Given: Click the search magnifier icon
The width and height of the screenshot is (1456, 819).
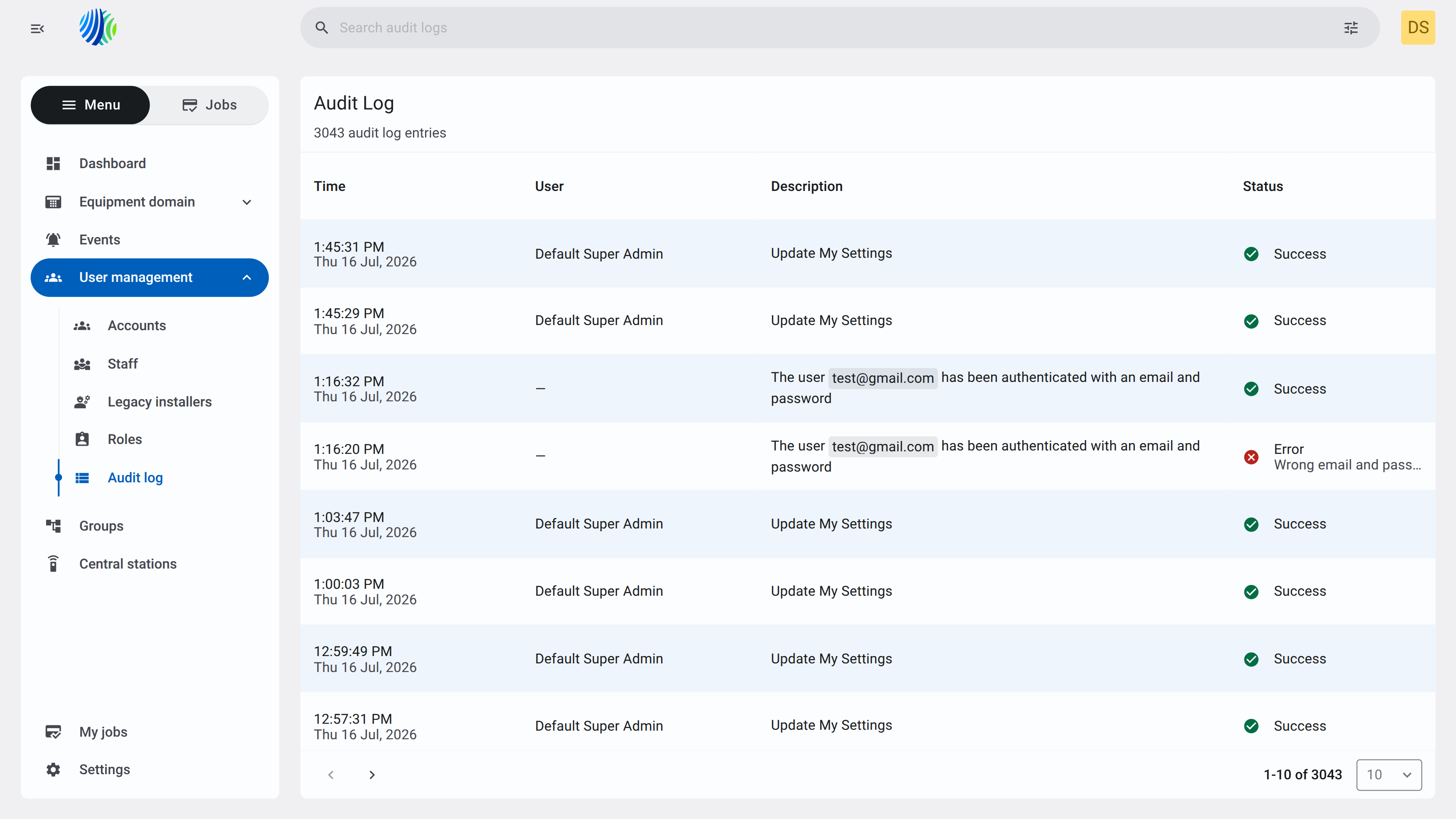Looking at the screenshot, I should click(x=322, y=28).
